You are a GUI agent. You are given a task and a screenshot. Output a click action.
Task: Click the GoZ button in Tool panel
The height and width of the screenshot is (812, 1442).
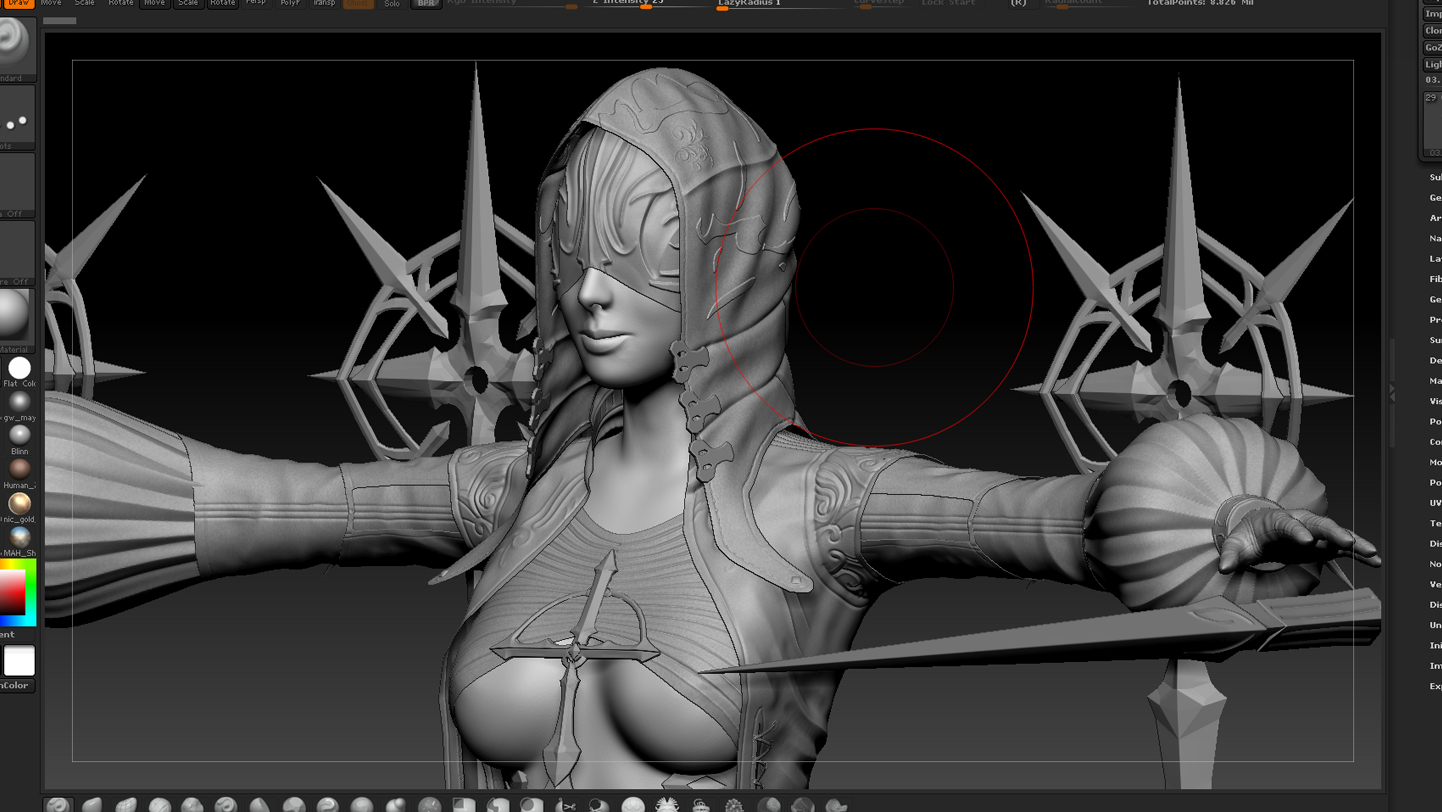(x=1433, y=47)
